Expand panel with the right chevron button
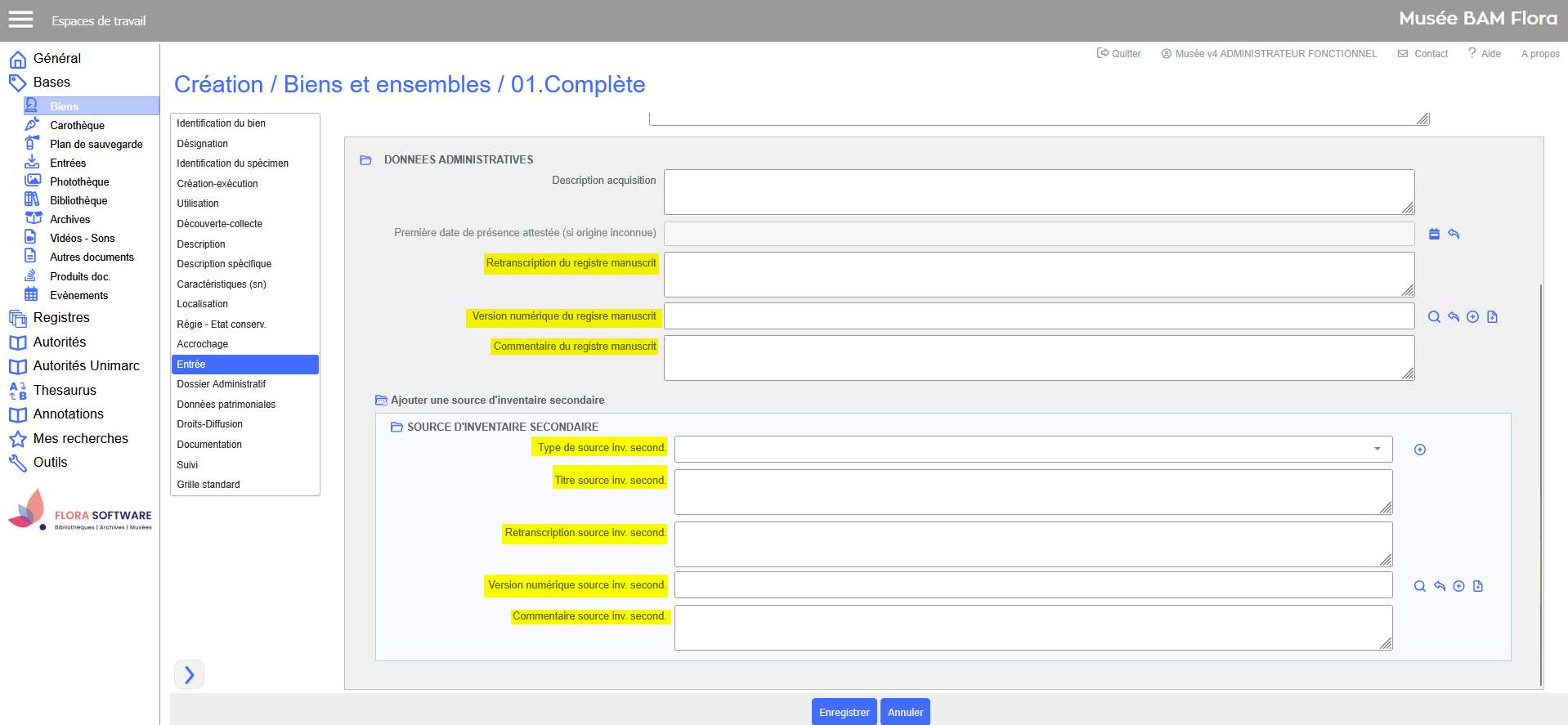 point(189,674)
